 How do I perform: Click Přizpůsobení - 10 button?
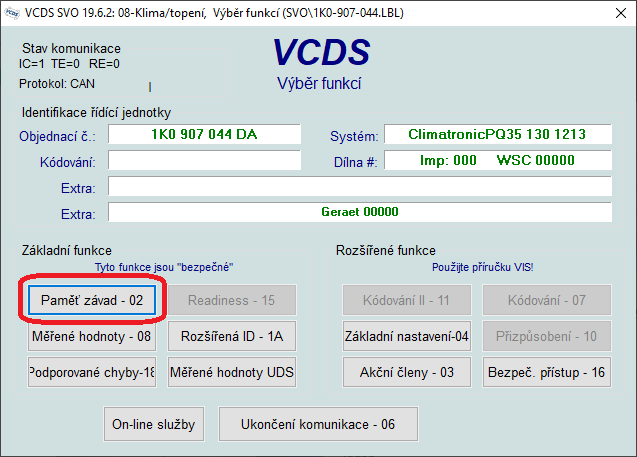pos(547,336)
